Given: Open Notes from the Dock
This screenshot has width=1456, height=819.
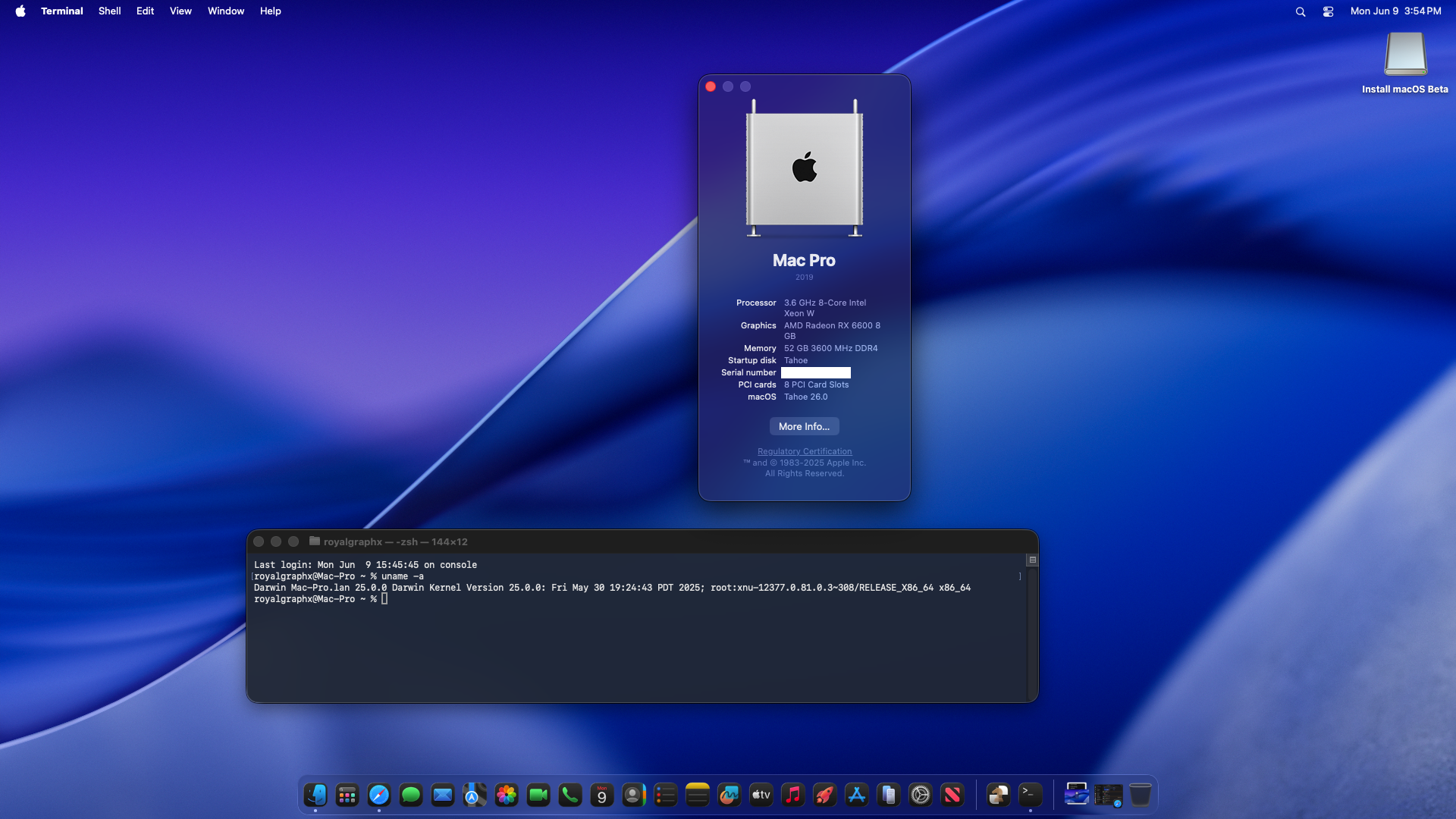Looking at the screenshot, I should (698, 795).
